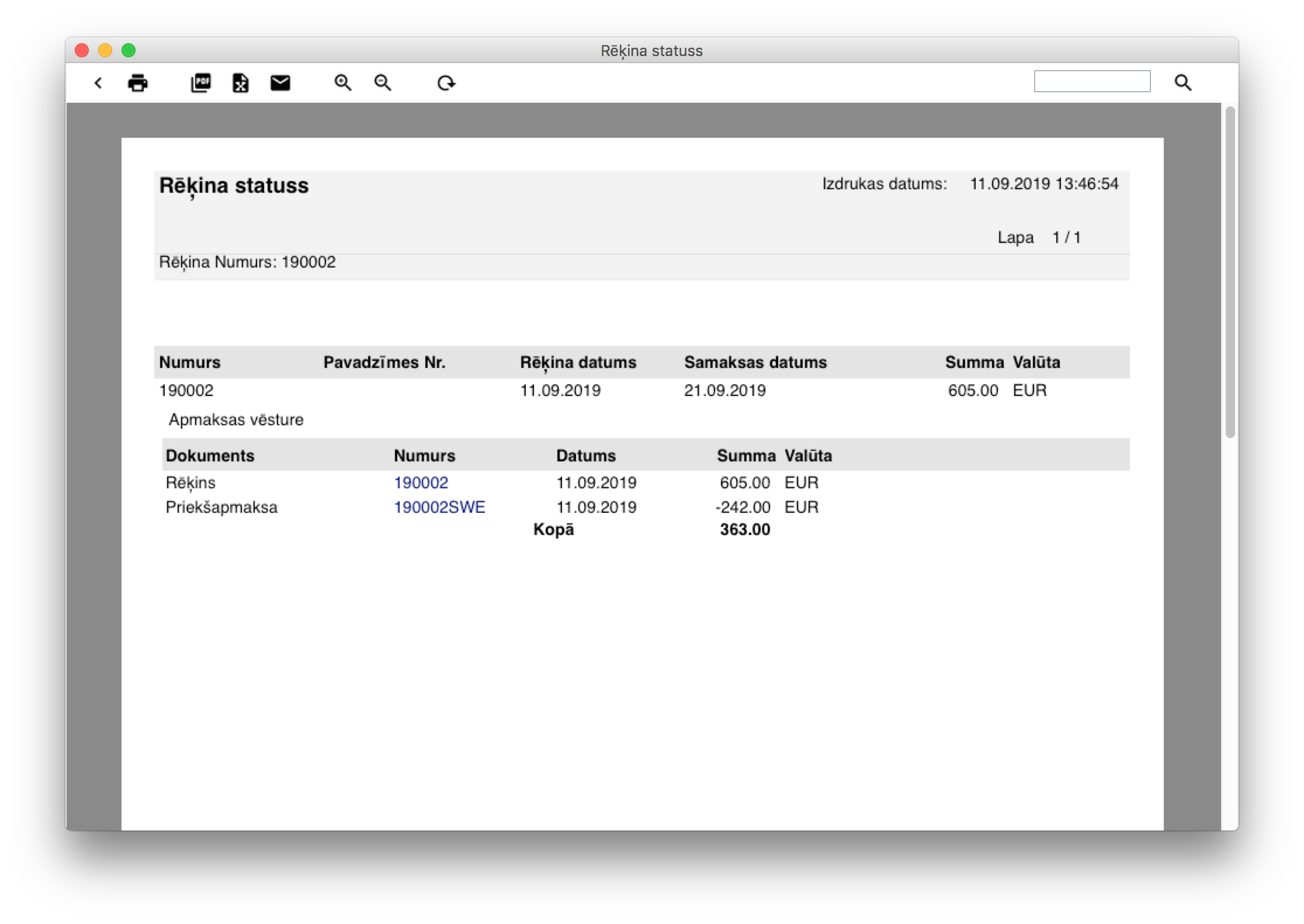This screenshot has height=924, width=1304.
Task: Click the Rēķina statuss report title
Action: coord(234,186)
